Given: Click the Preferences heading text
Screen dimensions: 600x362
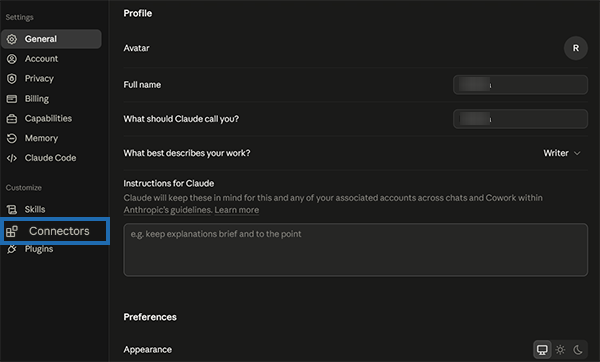Looking at the screenshot, I should (150, 317).
